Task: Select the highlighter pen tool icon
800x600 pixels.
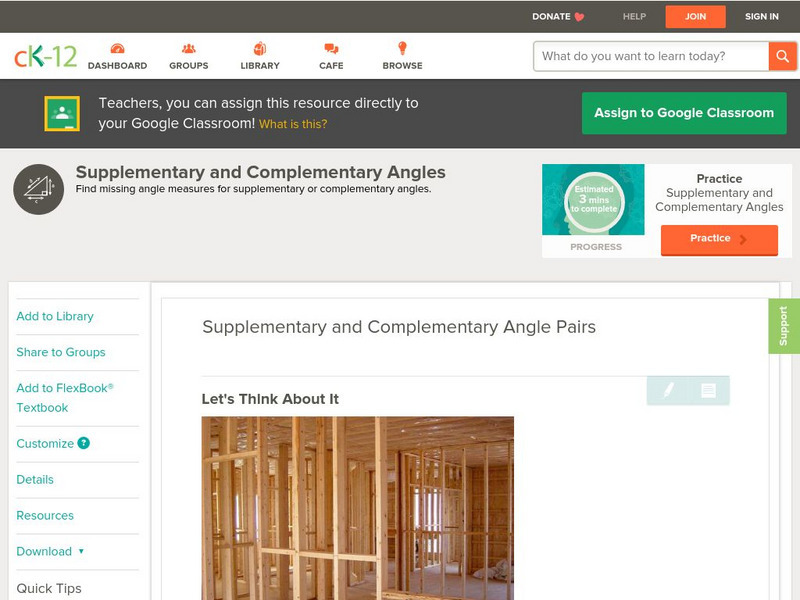Action: click(668, 390)
